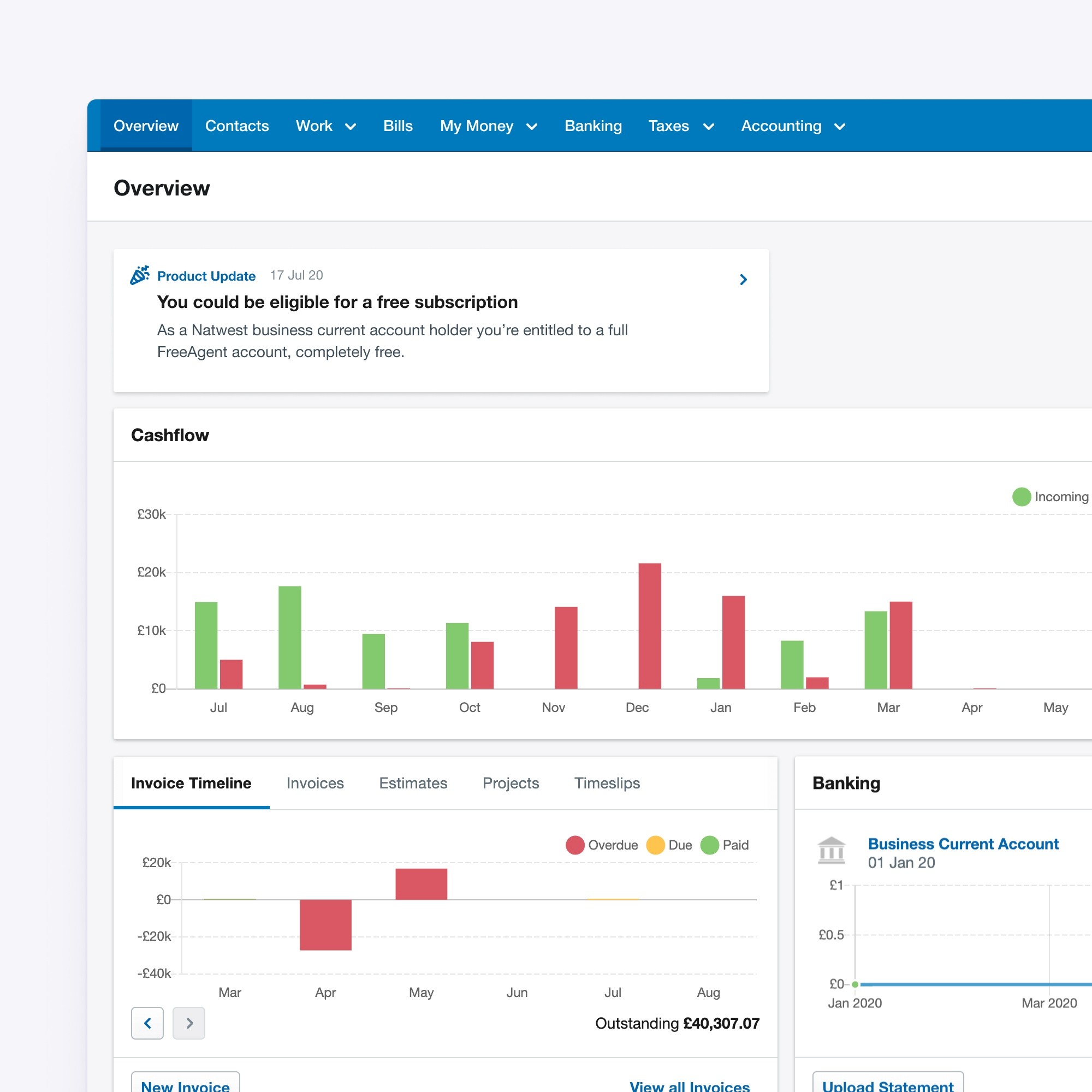Click the Product Update link
1092x1092 pixels.
(x=206, y=276)
